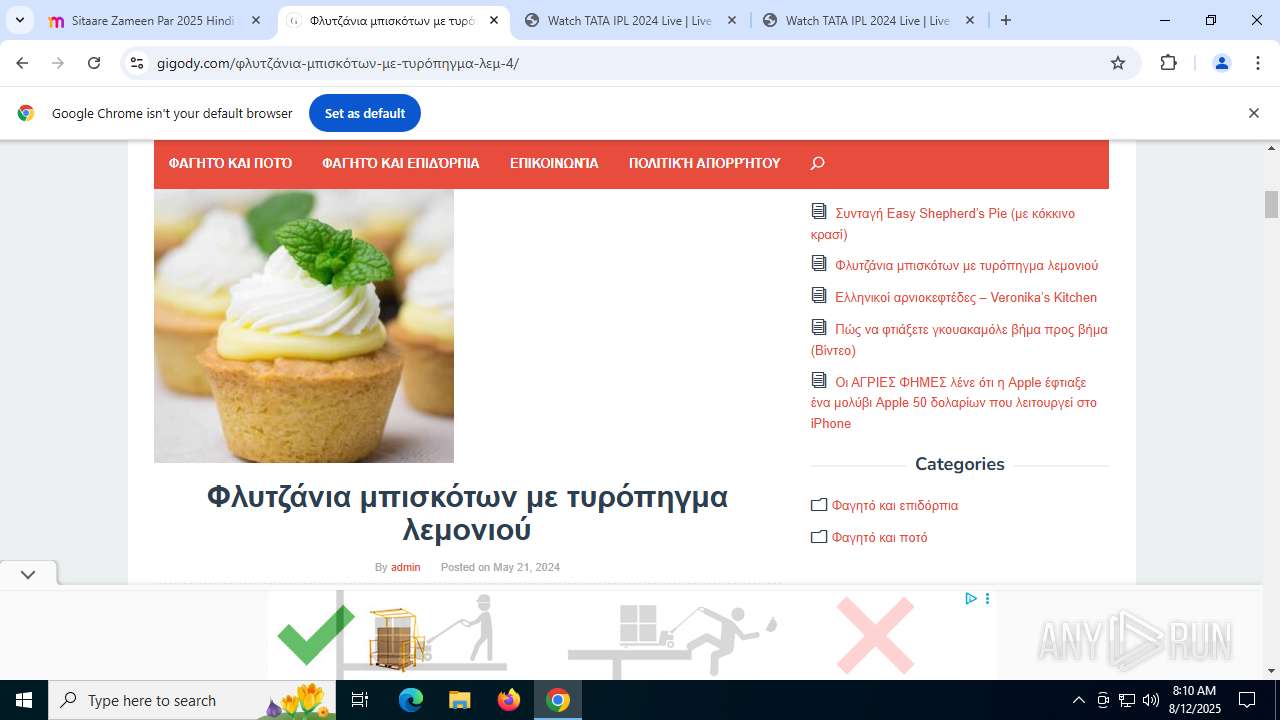The image size is (1280, 720).
Task: Click scrollbar down arrow
Action: point(1271,671)
